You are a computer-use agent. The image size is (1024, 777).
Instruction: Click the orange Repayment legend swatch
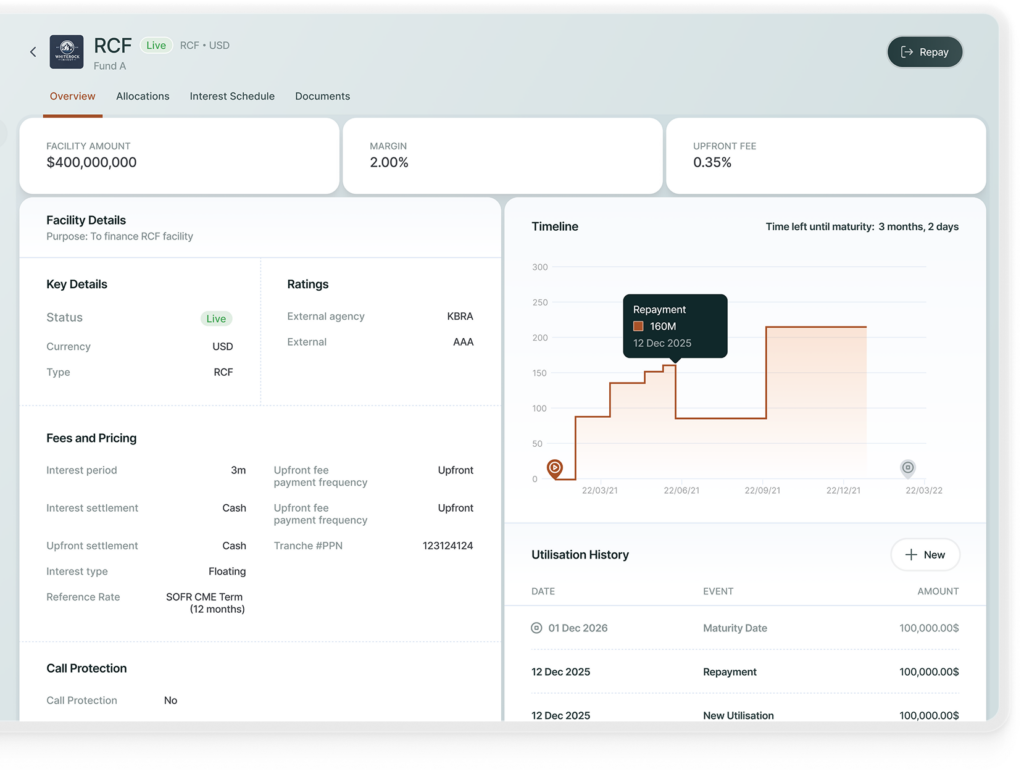[x=638, y=326]
